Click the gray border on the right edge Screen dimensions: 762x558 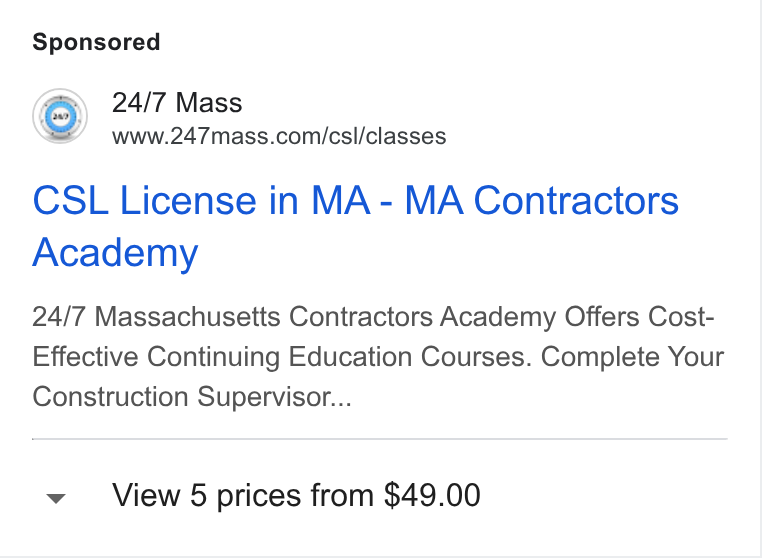760,279
